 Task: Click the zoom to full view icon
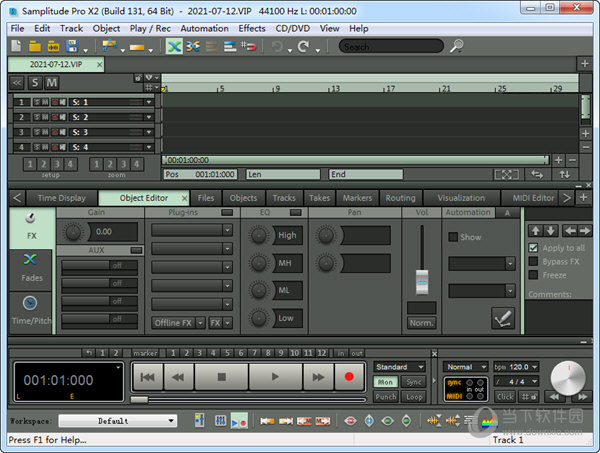click(x=506, y=175)
